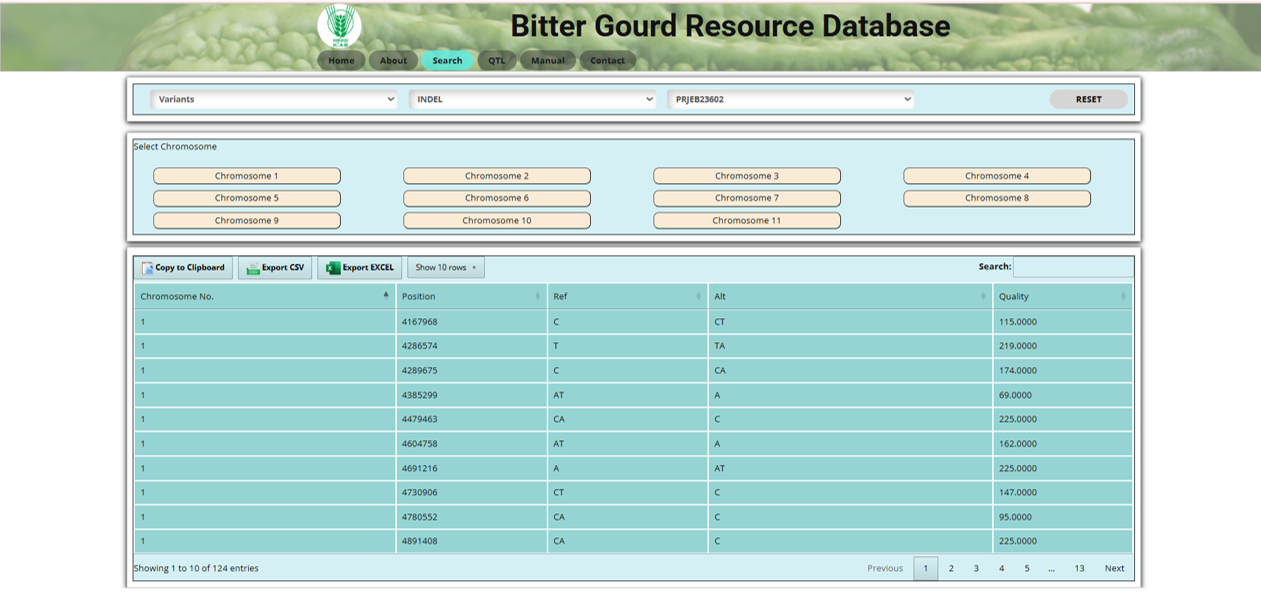Open the Show 10 rows menu
Viewport: 1261px width, 603px height.
tap(446, 268)
